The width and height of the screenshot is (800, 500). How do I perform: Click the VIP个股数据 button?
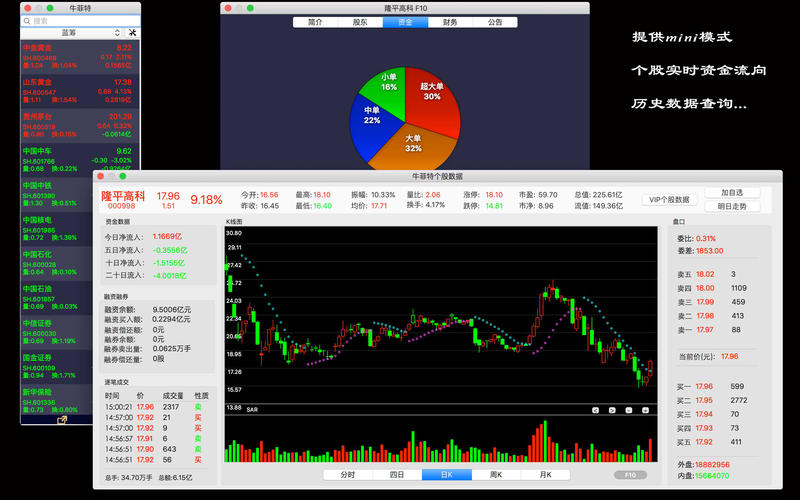tap(669, 199)
